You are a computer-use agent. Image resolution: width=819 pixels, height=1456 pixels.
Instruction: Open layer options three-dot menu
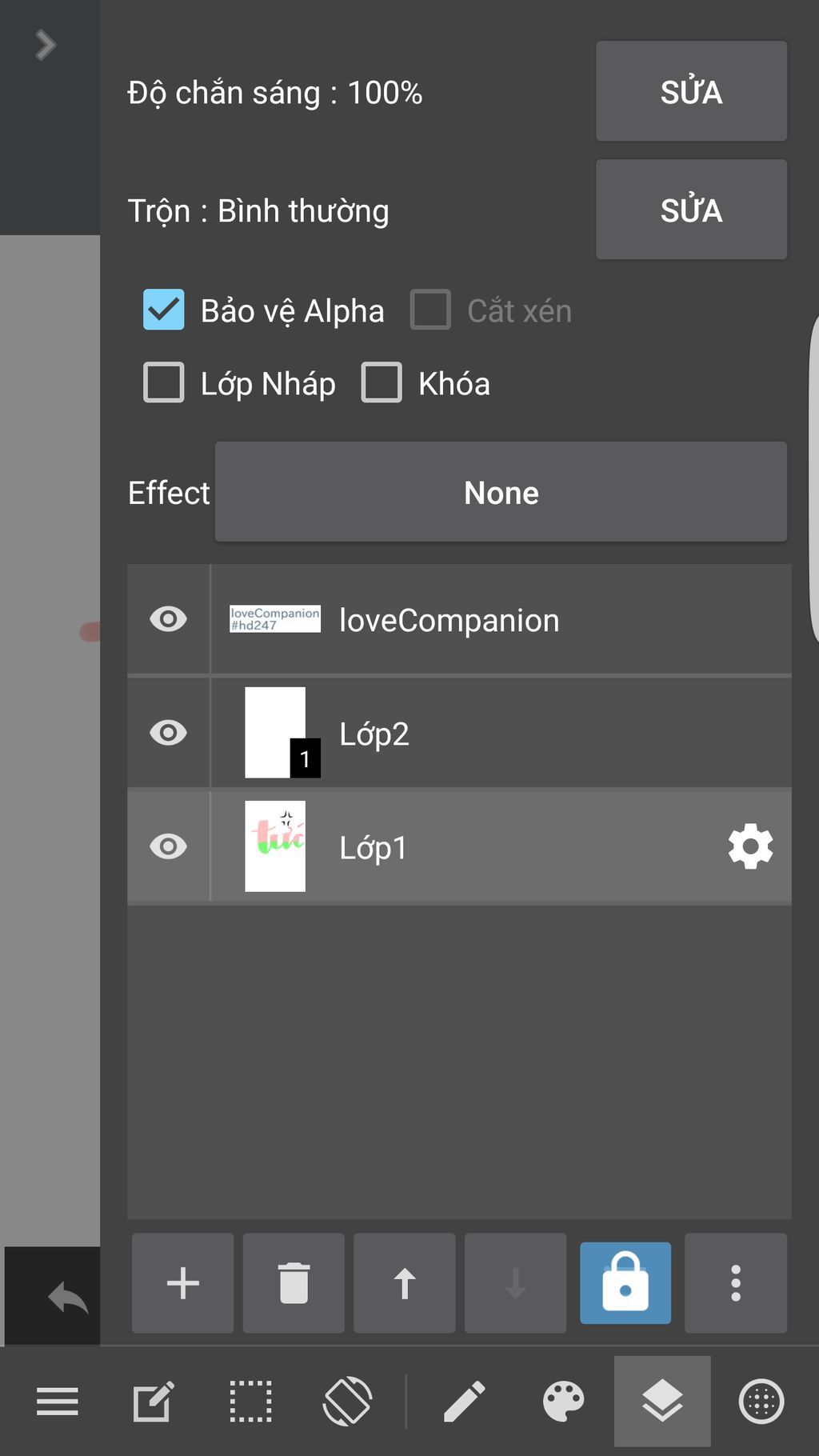[736, 1283]
